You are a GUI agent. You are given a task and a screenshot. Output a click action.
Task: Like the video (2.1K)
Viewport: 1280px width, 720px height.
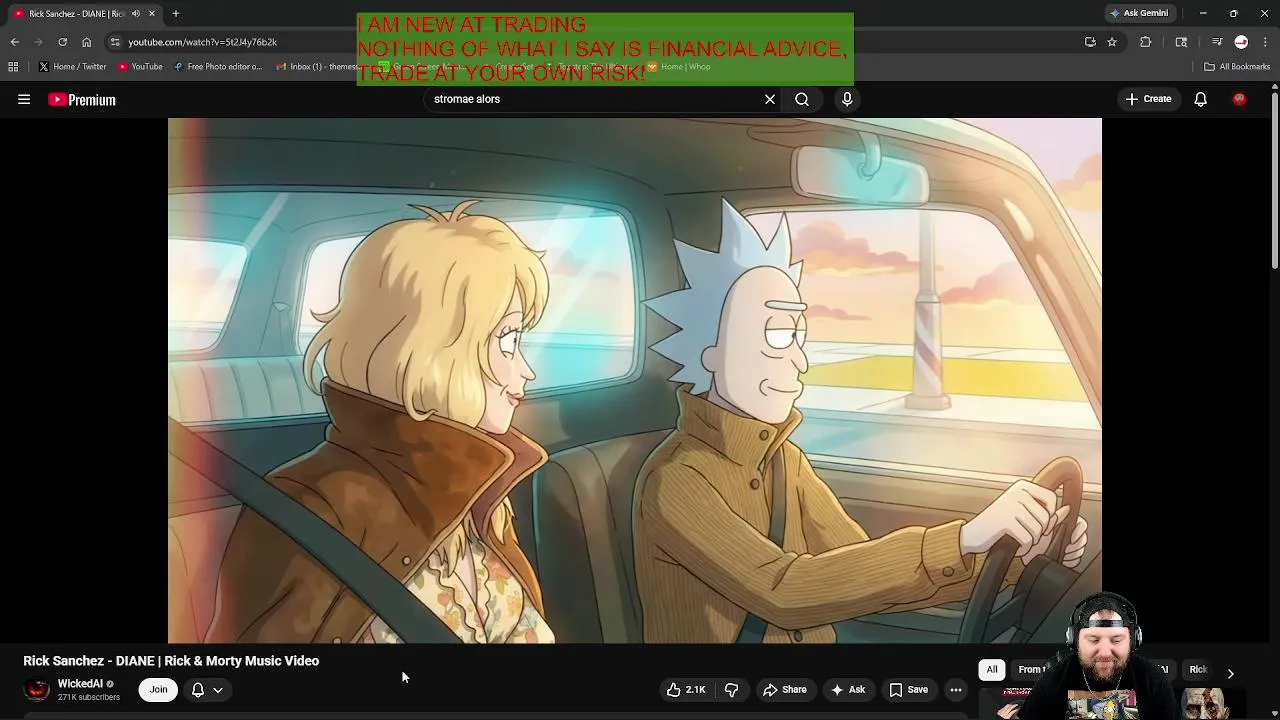pos(686,689)
